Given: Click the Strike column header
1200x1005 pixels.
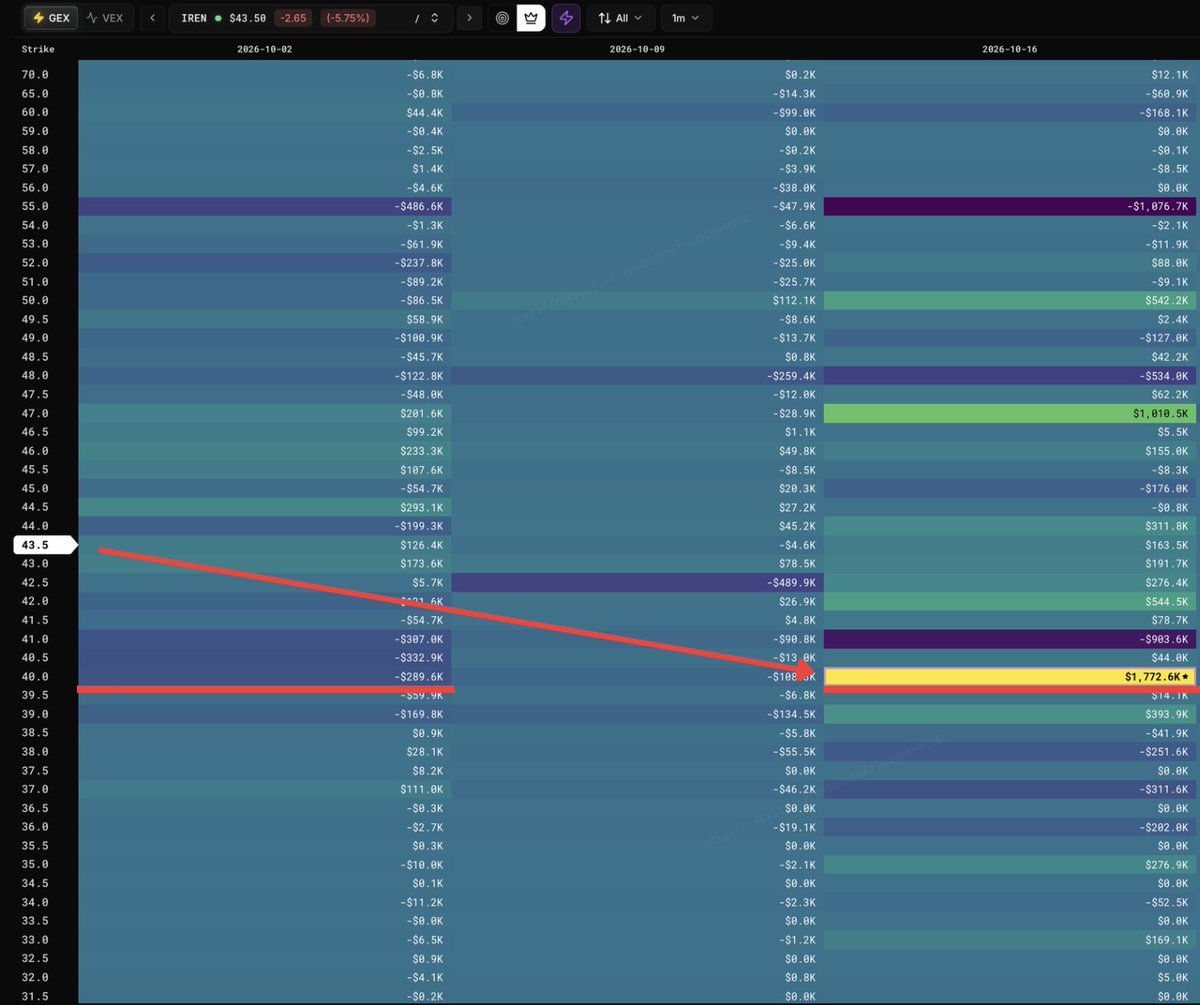Looking at the screenshot, I should pos(38,49).
